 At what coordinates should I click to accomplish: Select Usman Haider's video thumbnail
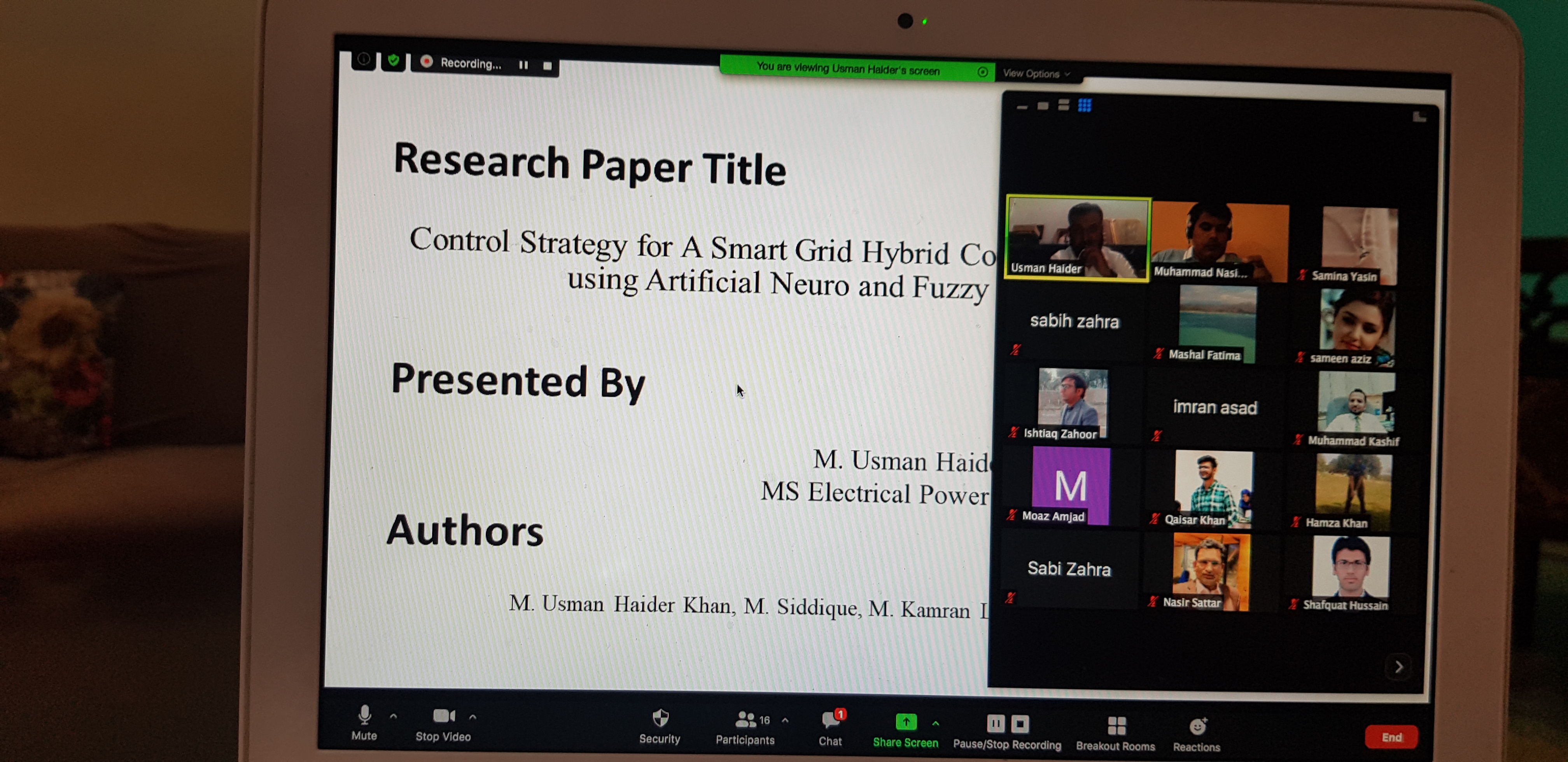click(x=1077, y=238)
